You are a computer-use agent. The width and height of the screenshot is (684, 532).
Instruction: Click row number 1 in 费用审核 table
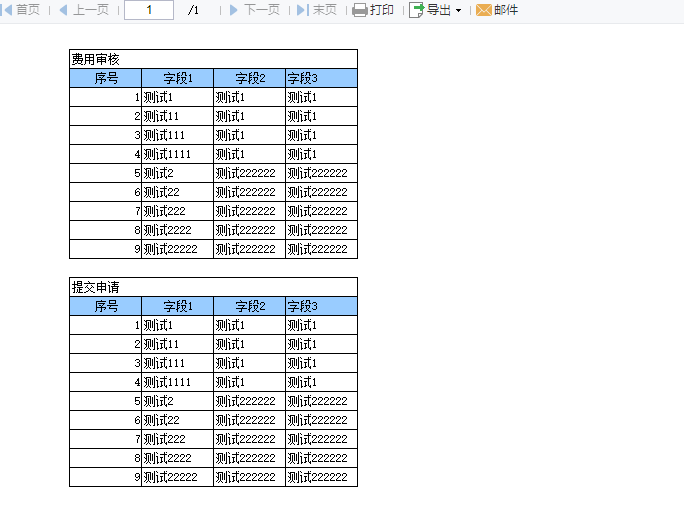tap(106, 97)
